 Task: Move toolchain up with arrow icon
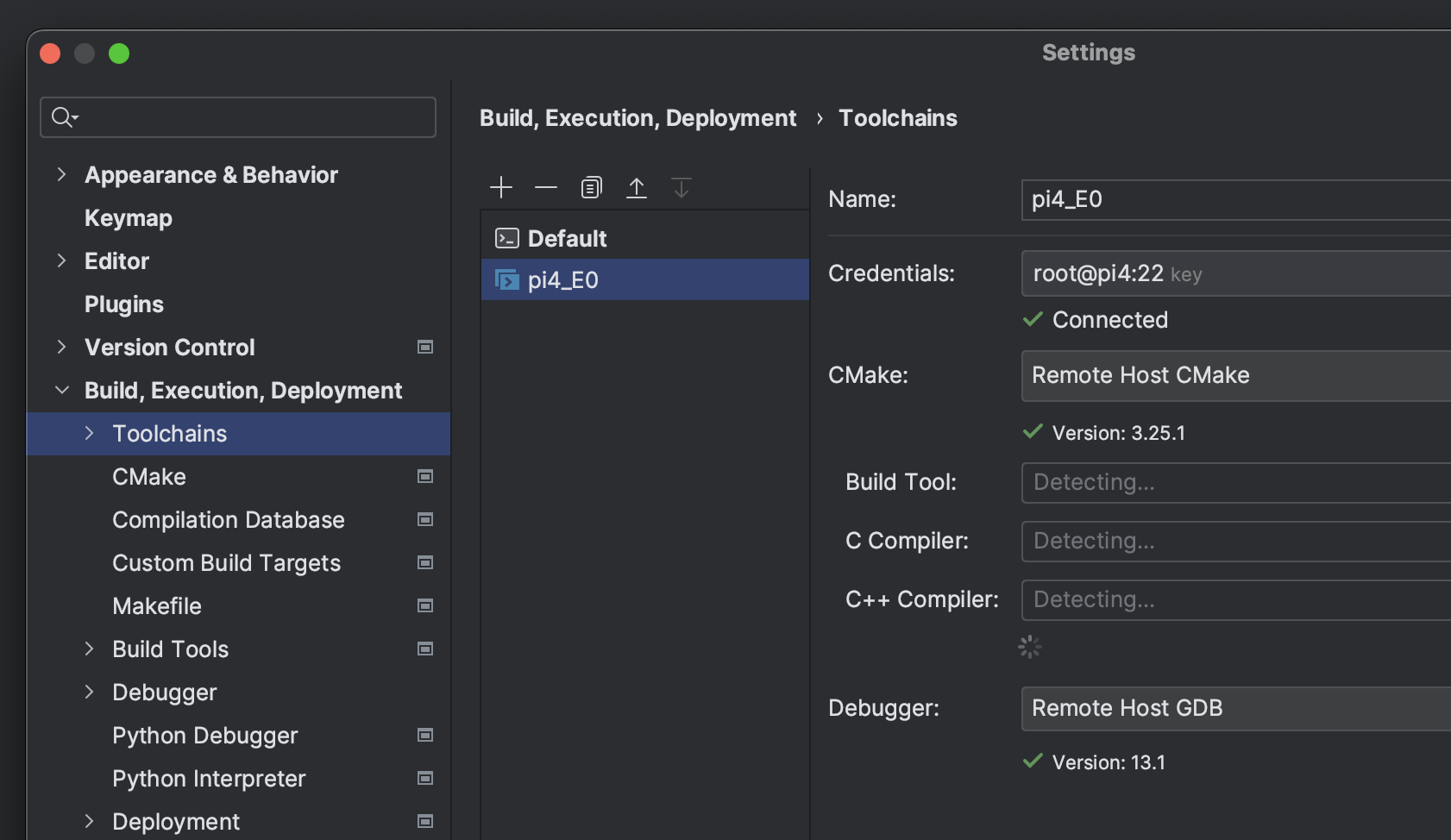coord(637,187)
